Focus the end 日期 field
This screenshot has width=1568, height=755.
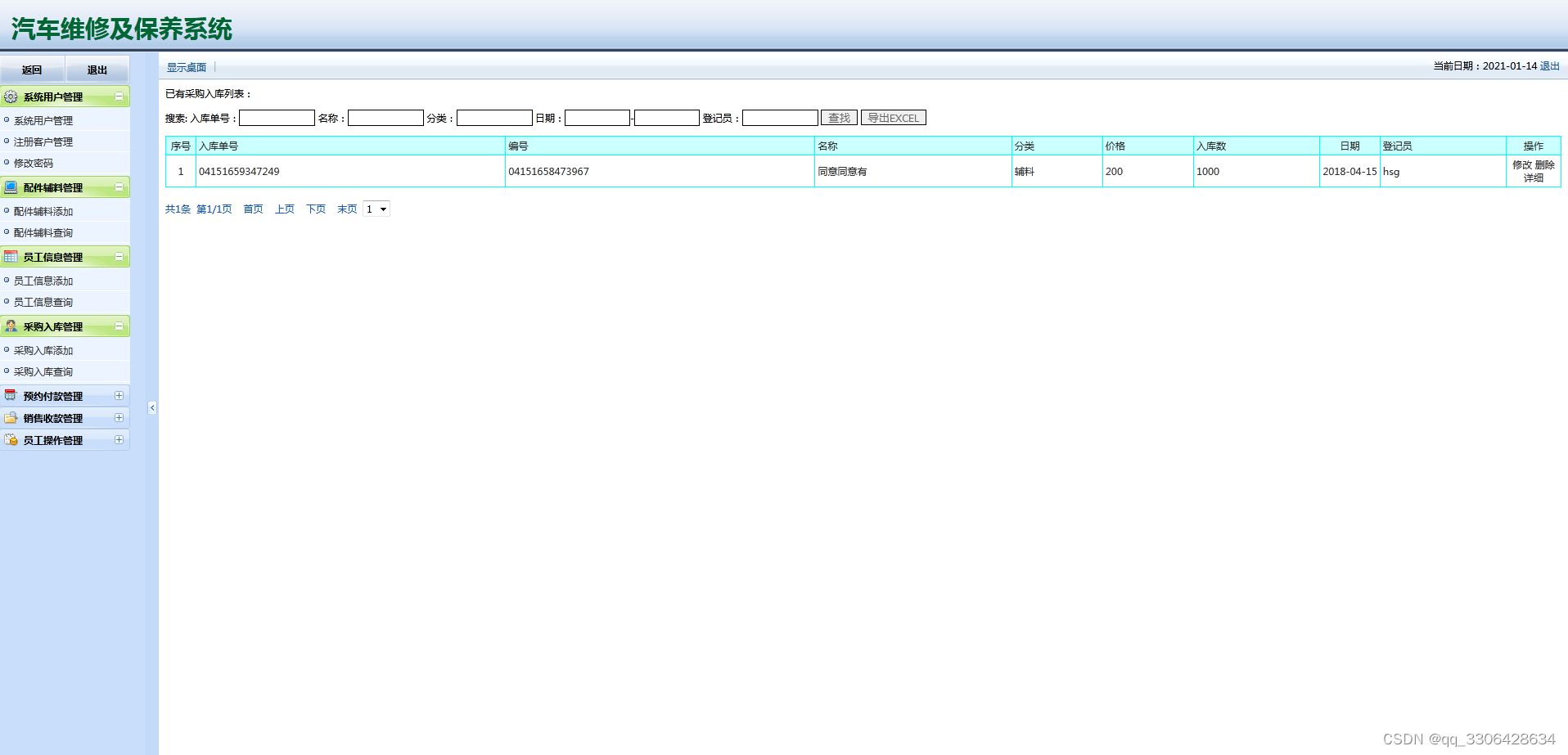click(667, 118)
